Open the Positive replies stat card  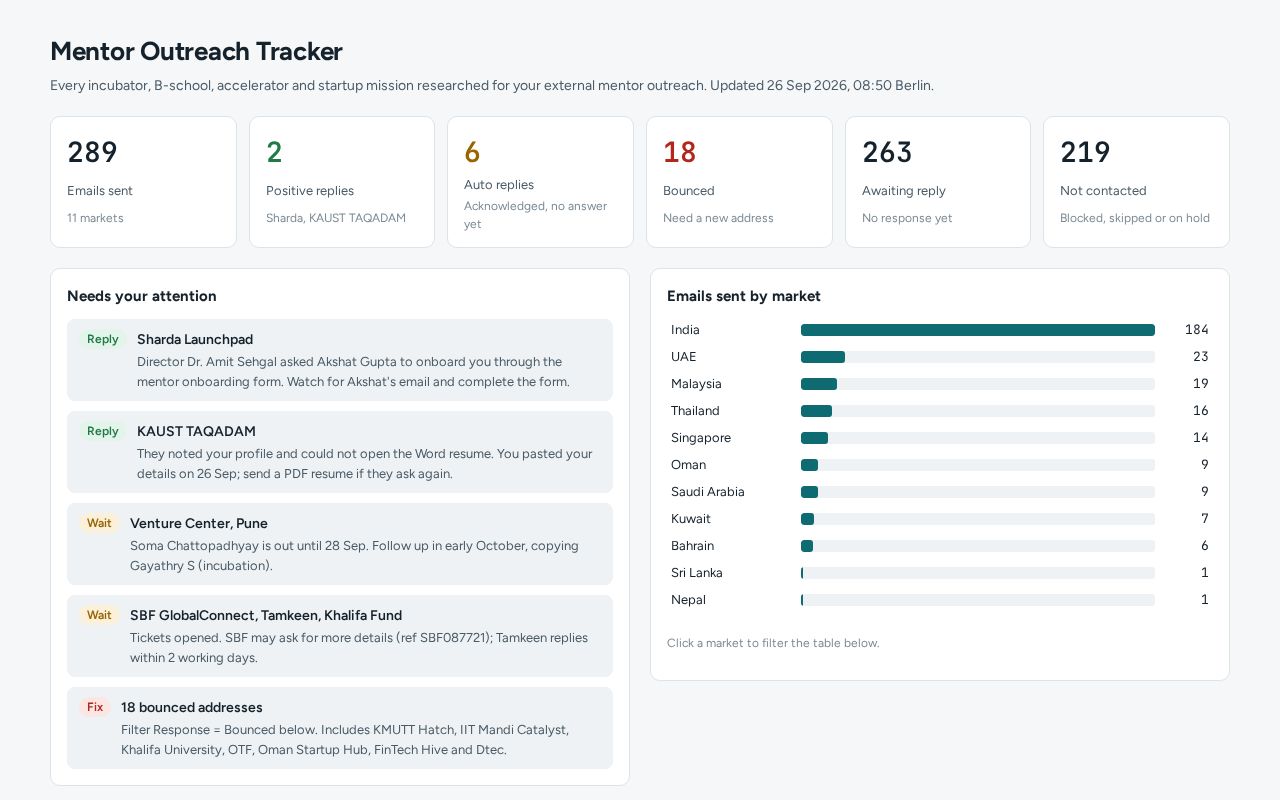[x=342, y=182]
